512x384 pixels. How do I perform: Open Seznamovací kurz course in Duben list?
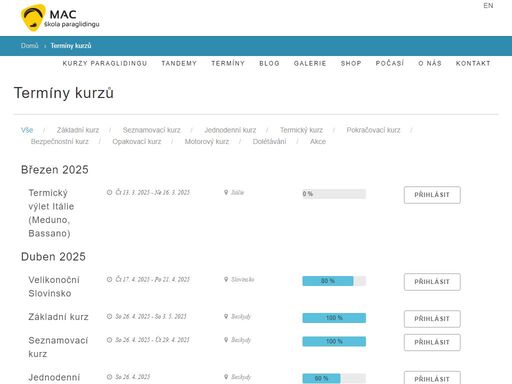point(58,347)
